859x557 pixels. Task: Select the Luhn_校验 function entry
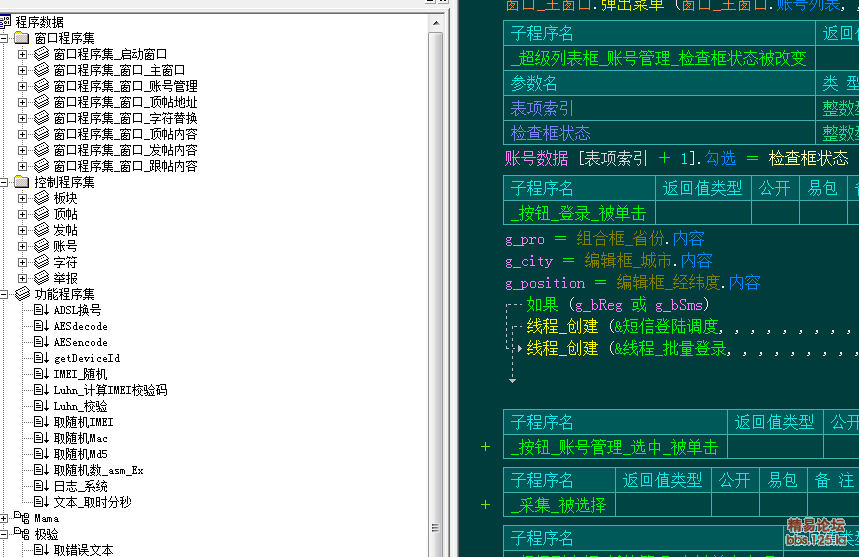point(80,406)
